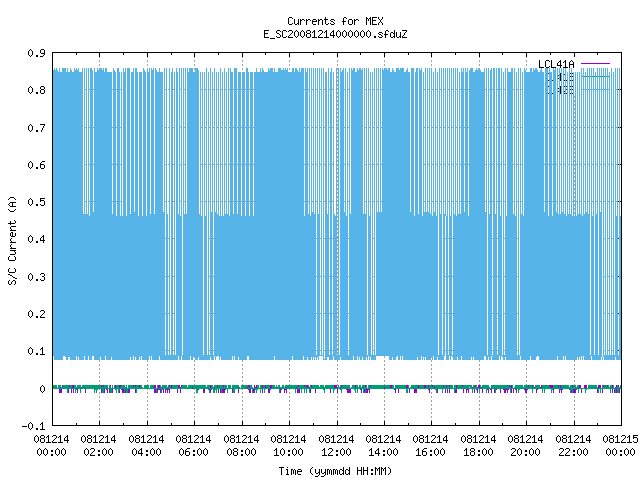Click the 0.7 y-axis tick label
This screenshot has width=640, height=480.
point(36,128)
